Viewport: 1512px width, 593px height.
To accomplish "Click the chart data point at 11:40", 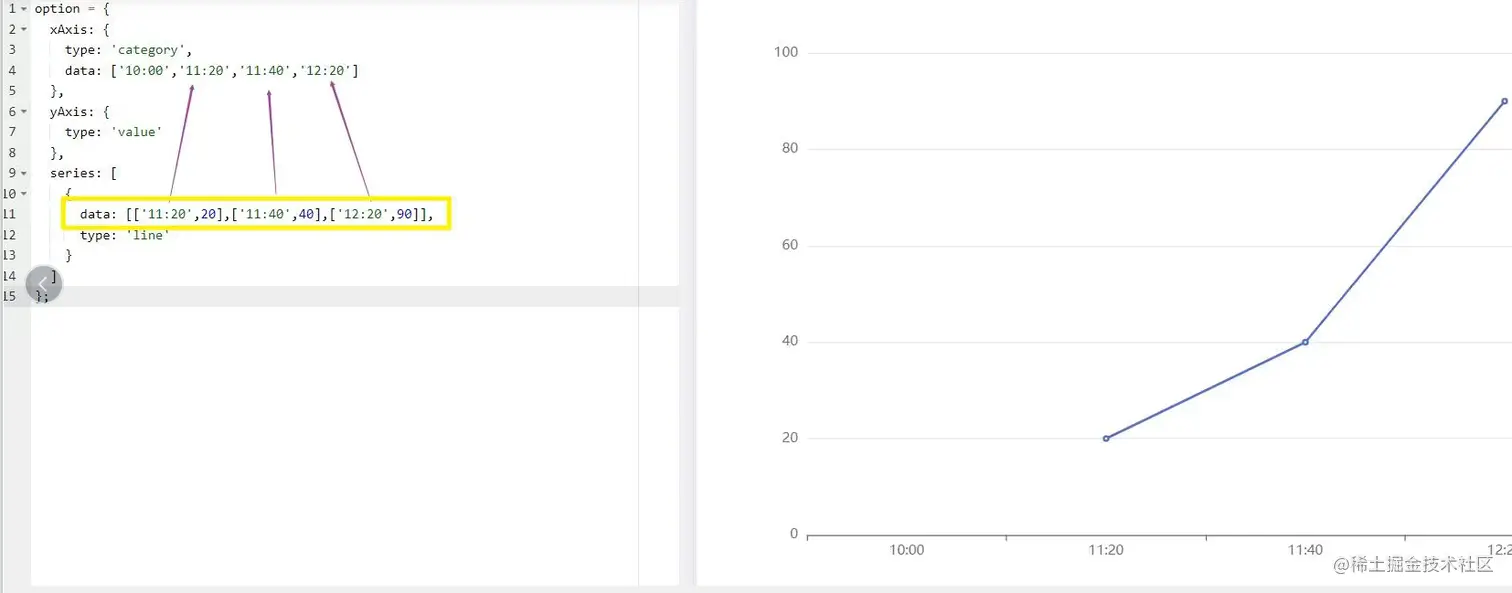I will tap(1305, 342).
